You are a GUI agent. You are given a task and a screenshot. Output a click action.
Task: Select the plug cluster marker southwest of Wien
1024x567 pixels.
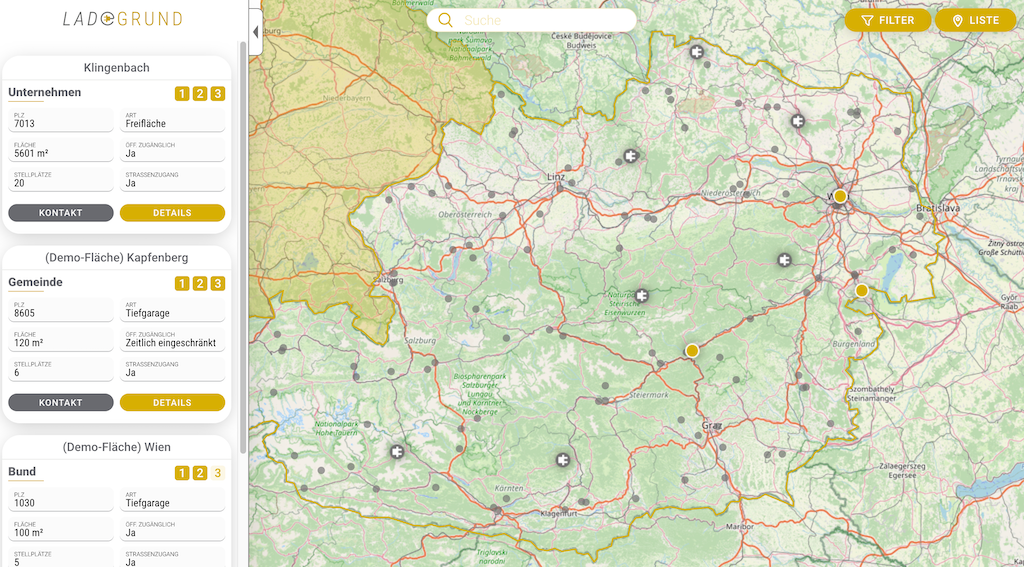785,260
